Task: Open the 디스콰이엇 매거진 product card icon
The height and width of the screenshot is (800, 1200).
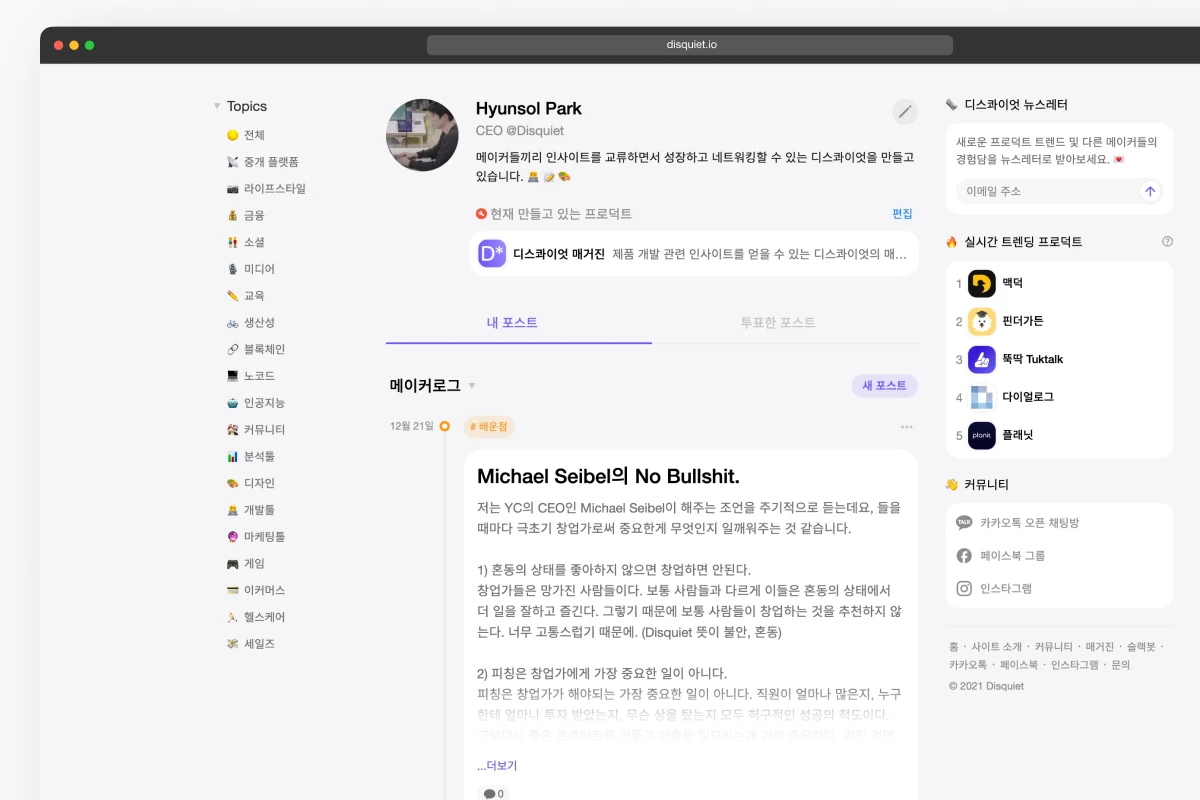Action: (492, 254)
